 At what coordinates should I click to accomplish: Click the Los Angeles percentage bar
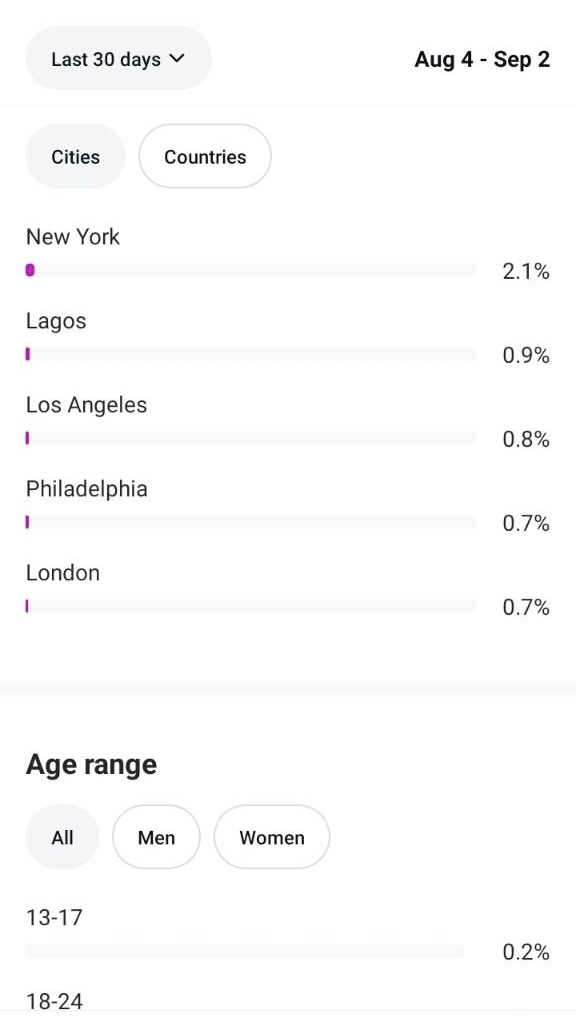tap(251, 439)
